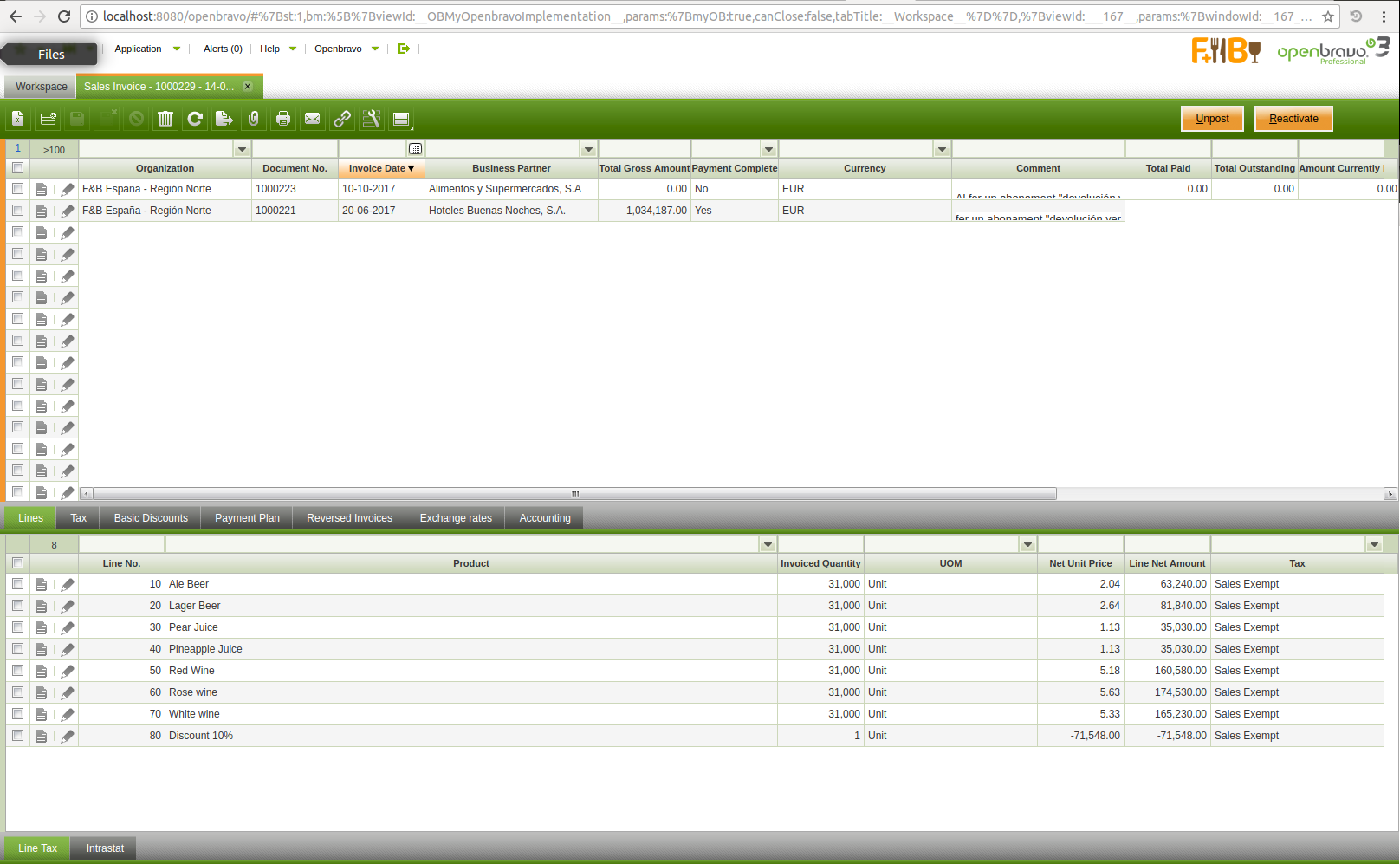Screen dimensions: 1400x864
Task: Click the Line No. filter field
Action: 121,544
